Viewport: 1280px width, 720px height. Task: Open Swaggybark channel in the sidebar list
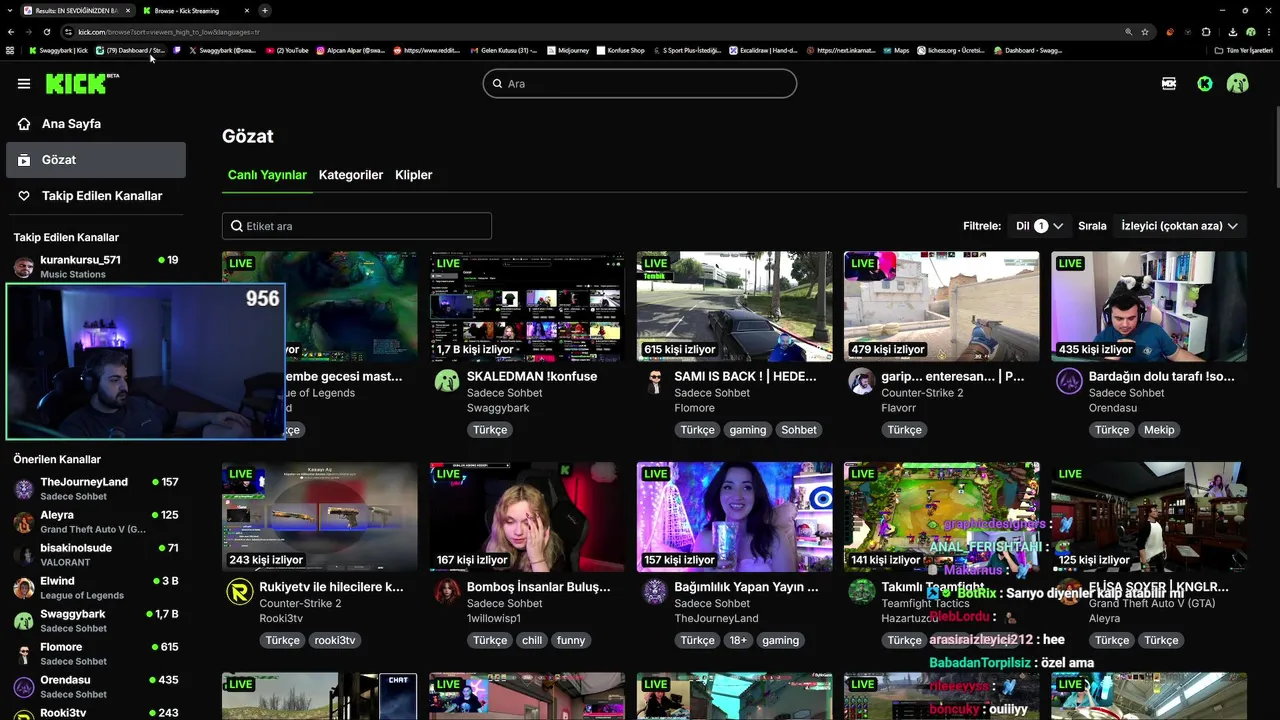[96, 621]
